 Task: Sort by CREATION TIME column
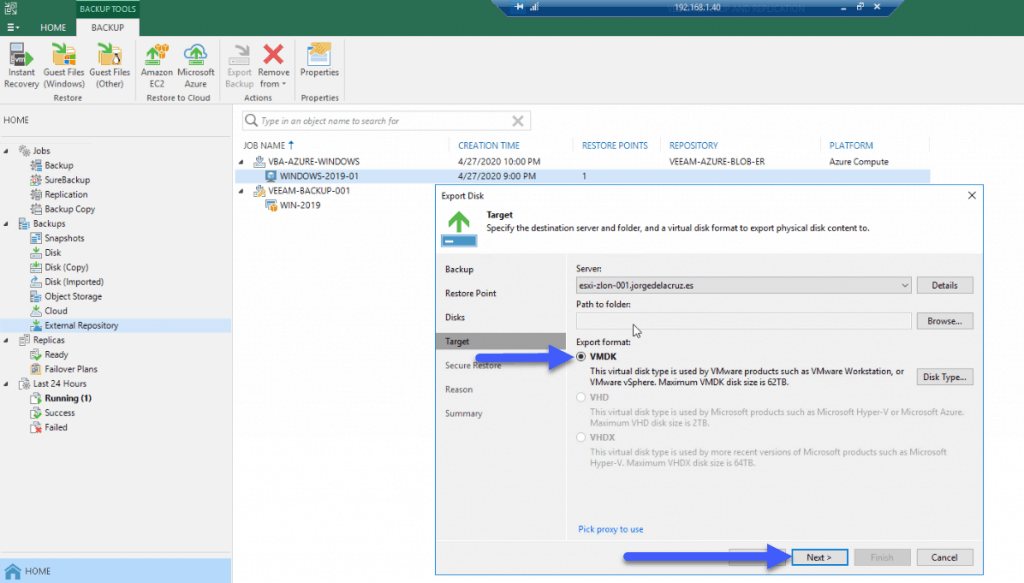(488, 146)
